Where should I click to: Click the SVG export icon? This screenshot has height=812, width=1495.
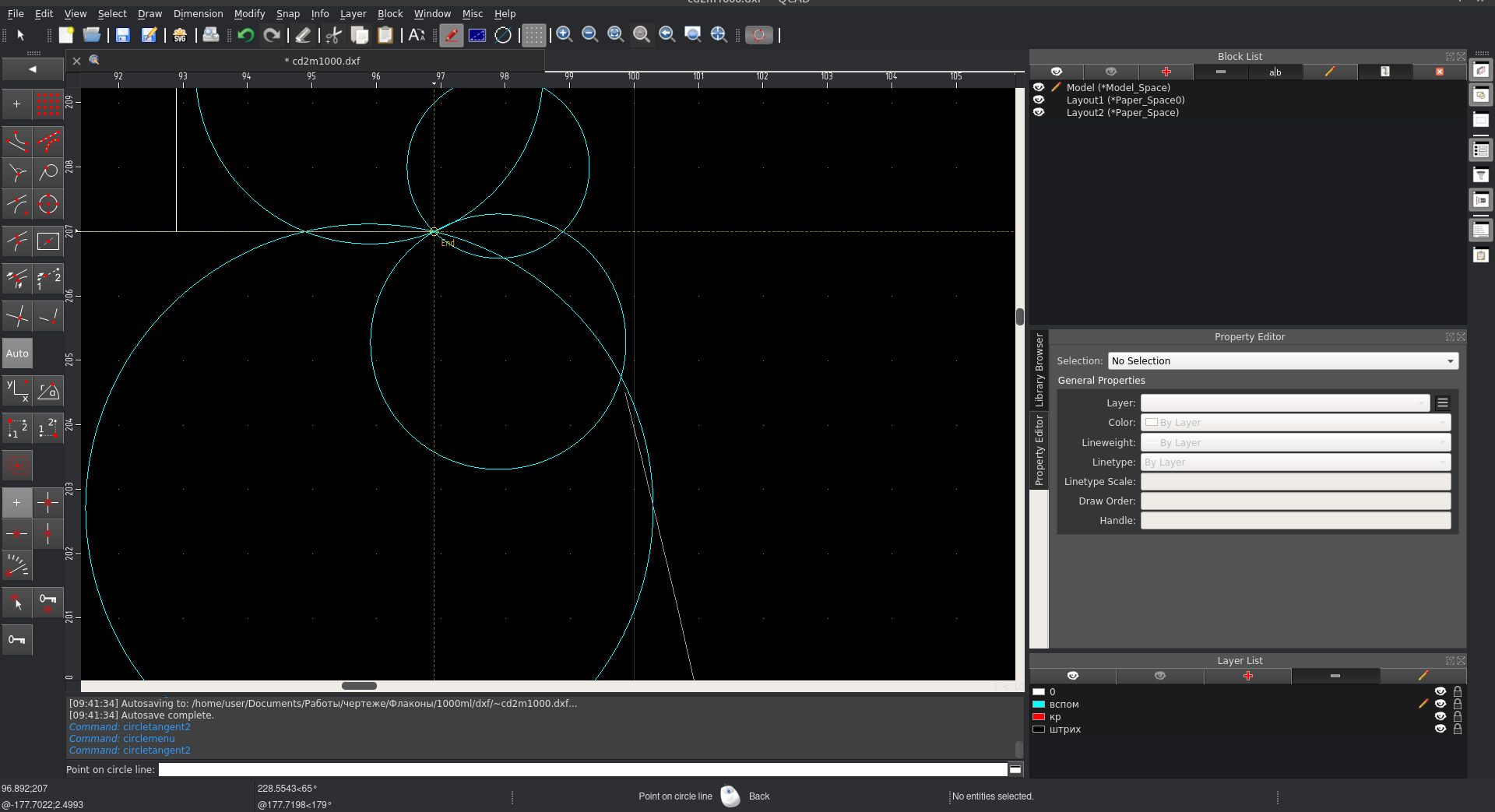[x=180, y=35]
